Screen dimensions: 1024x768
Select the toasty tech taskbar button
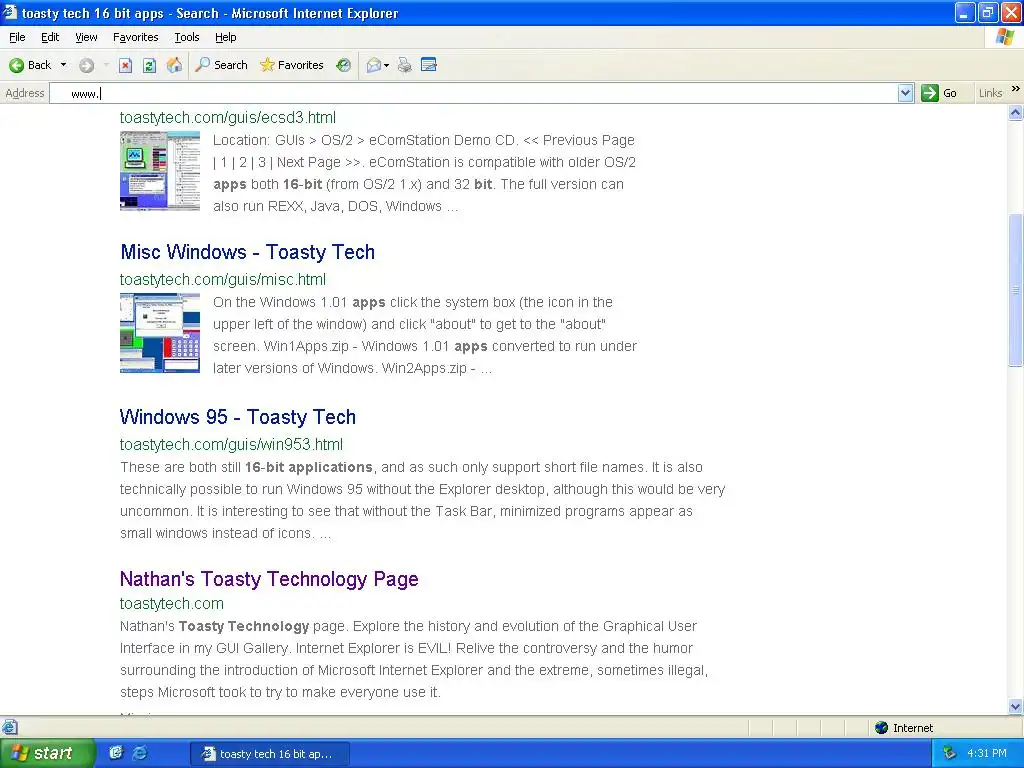(x=270, y=754)
